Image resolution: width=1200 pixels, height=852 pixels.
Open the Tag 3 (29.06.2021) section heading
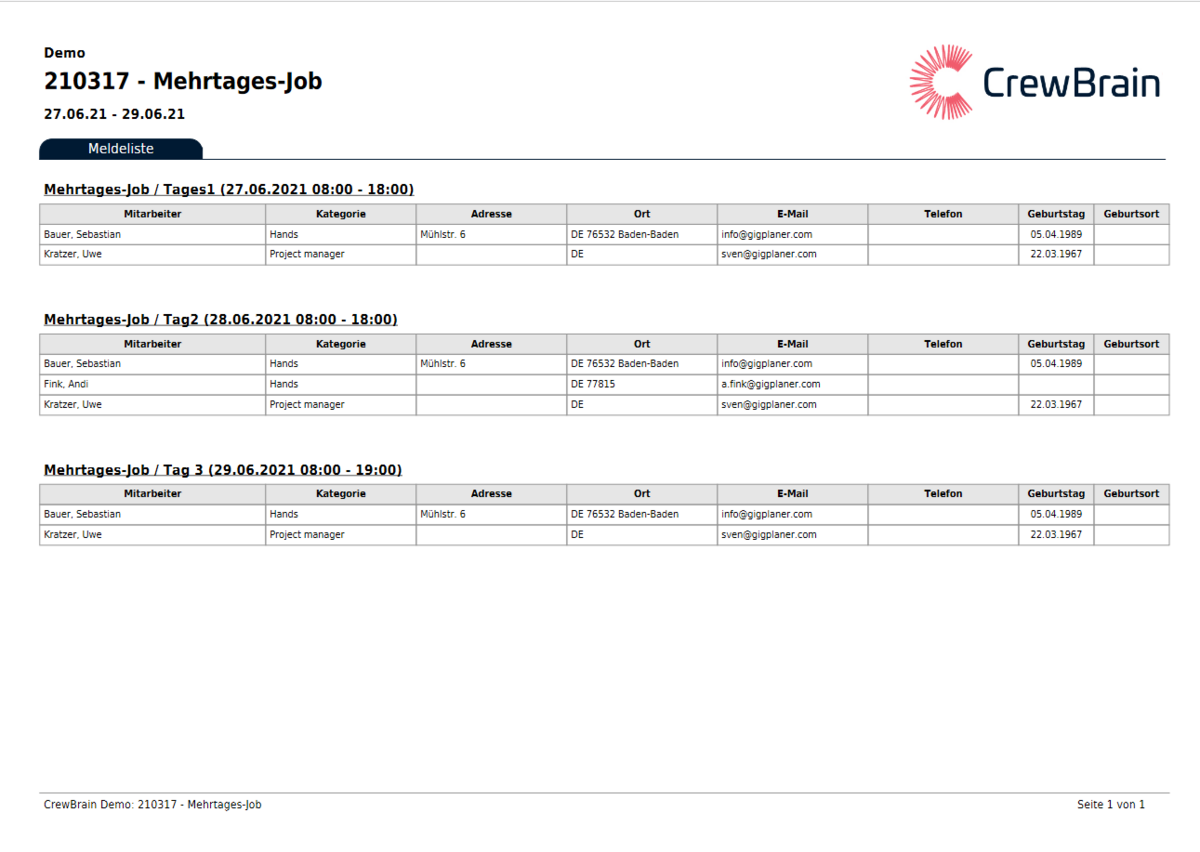(x=223, y=469)
